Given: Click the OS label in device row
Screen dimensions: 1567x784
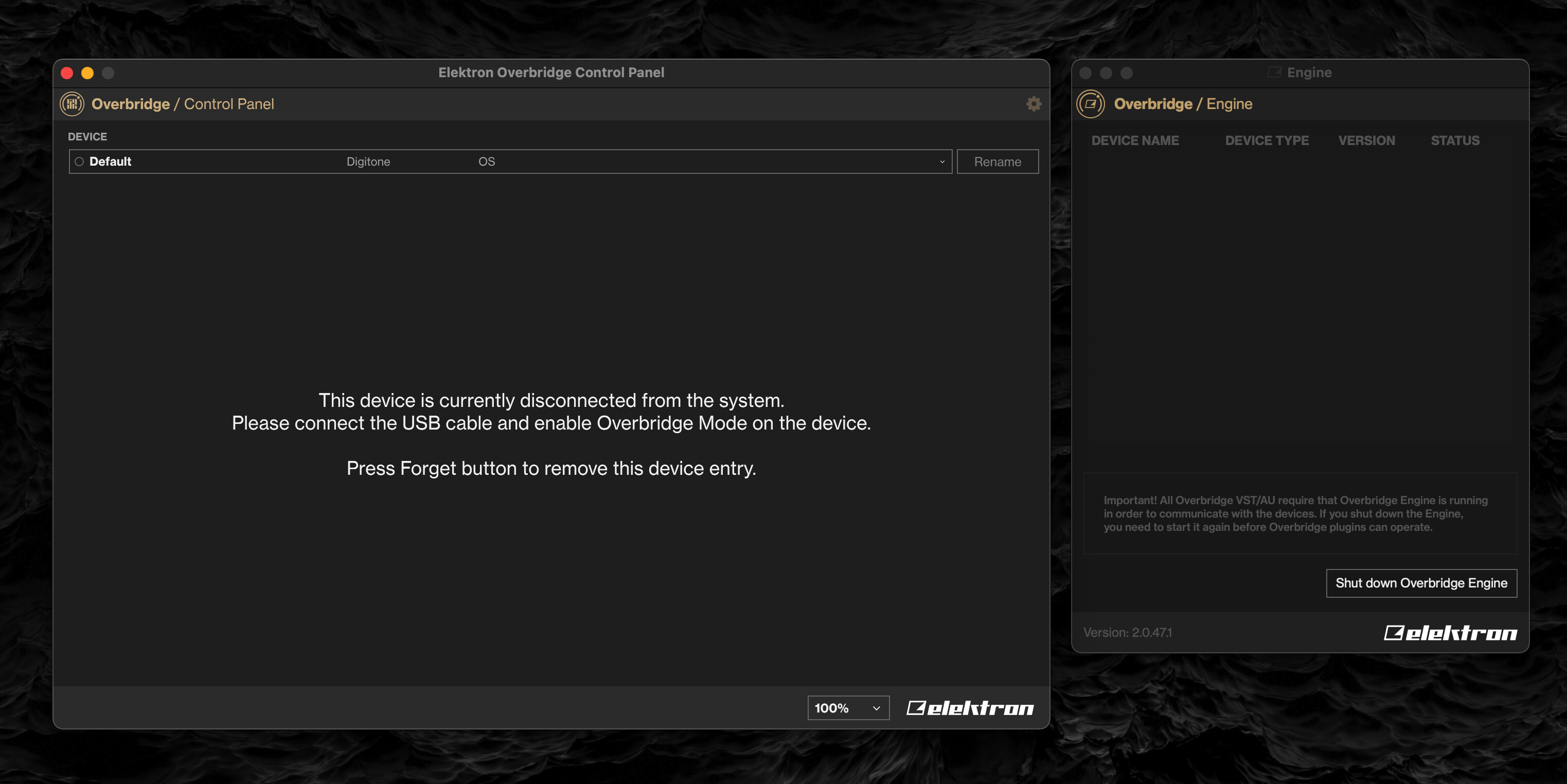Looking at the screenshot, I should pyautogui.click(x=487, y=162).
